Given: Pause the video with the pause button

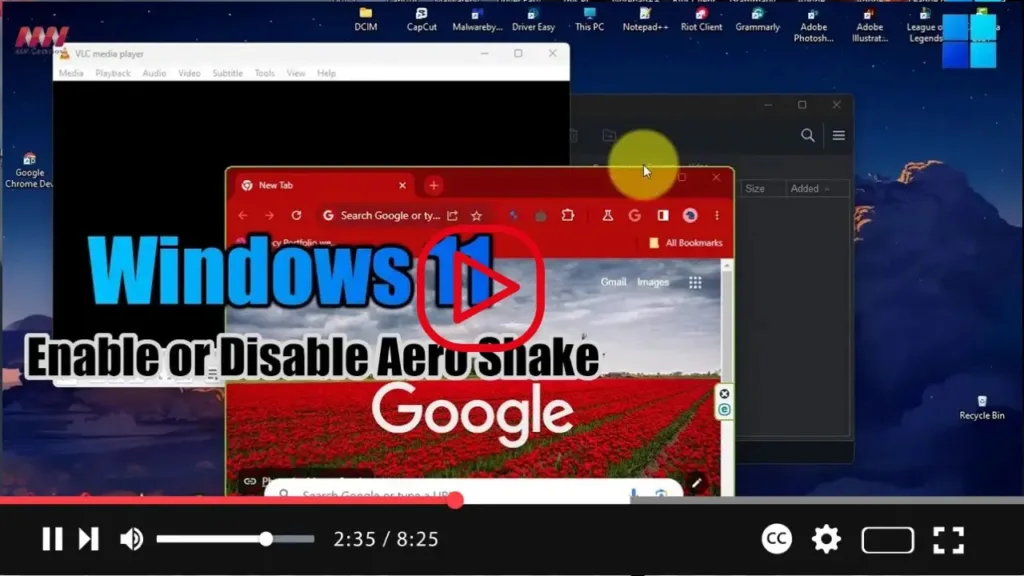Looking at the screenshot, I should pyautogui.click(x=52, y=539).
